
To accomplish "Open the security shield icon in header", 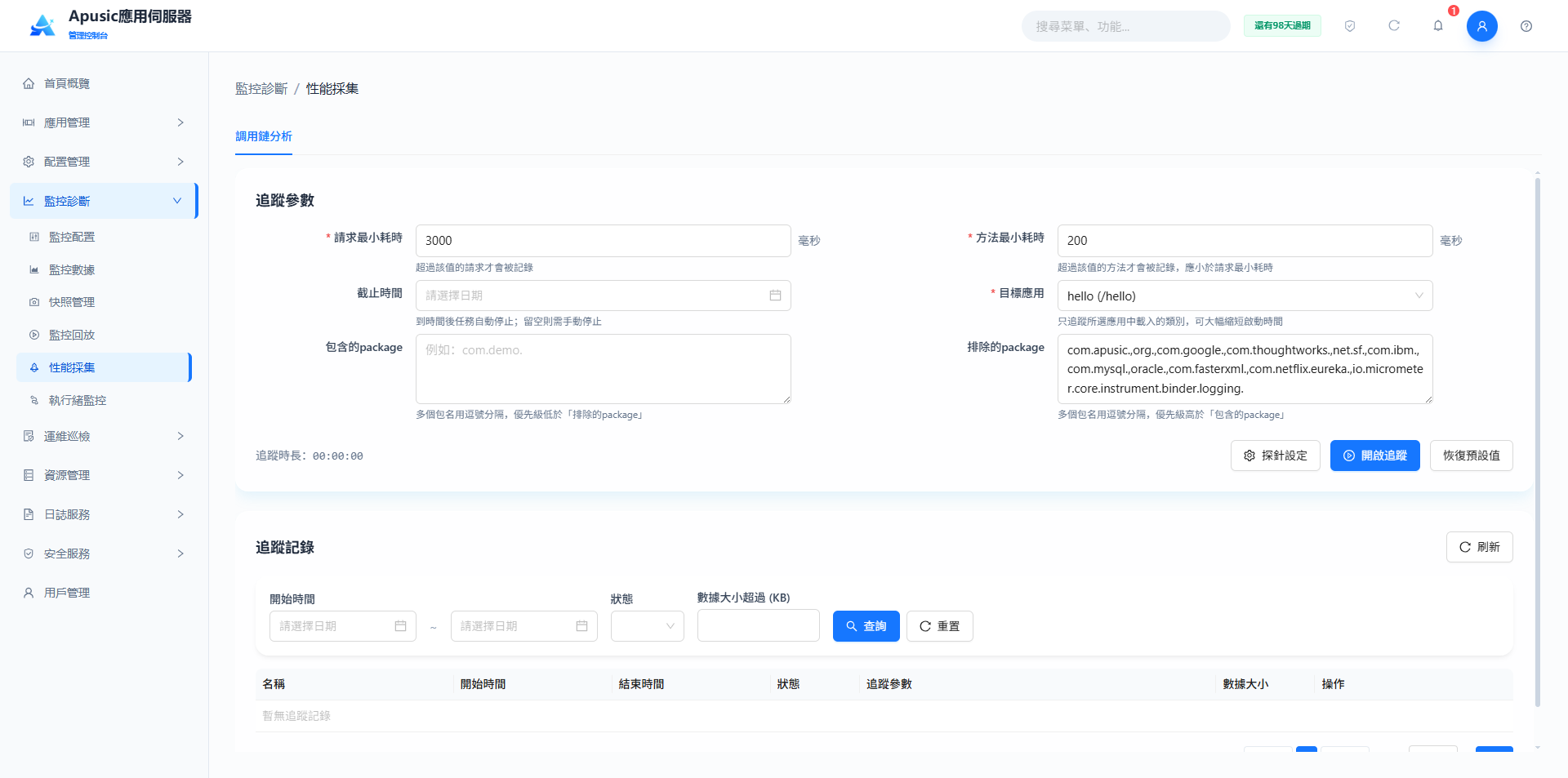I will [1350, 26].
